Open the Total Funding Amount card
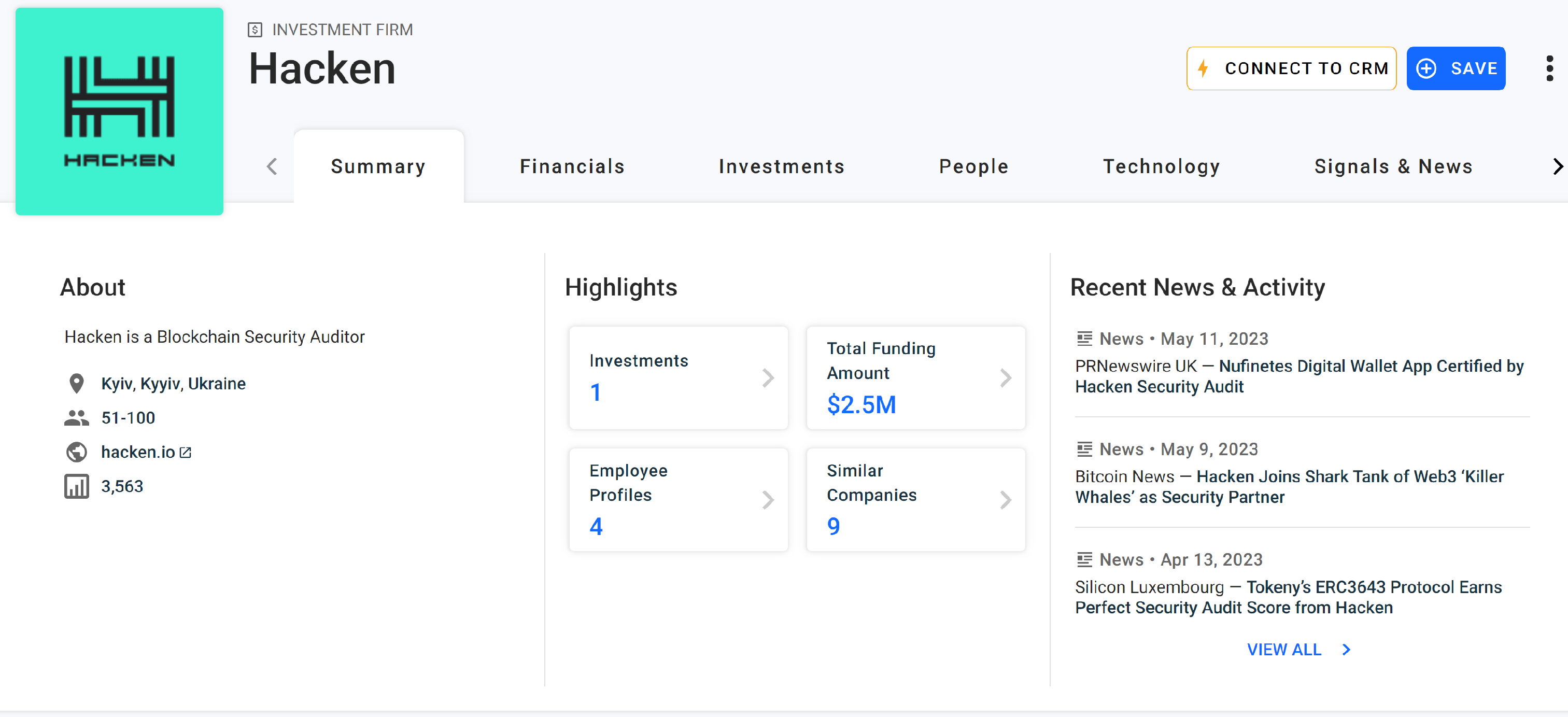This screenshot has width=1568, height=717. point(916,378)
